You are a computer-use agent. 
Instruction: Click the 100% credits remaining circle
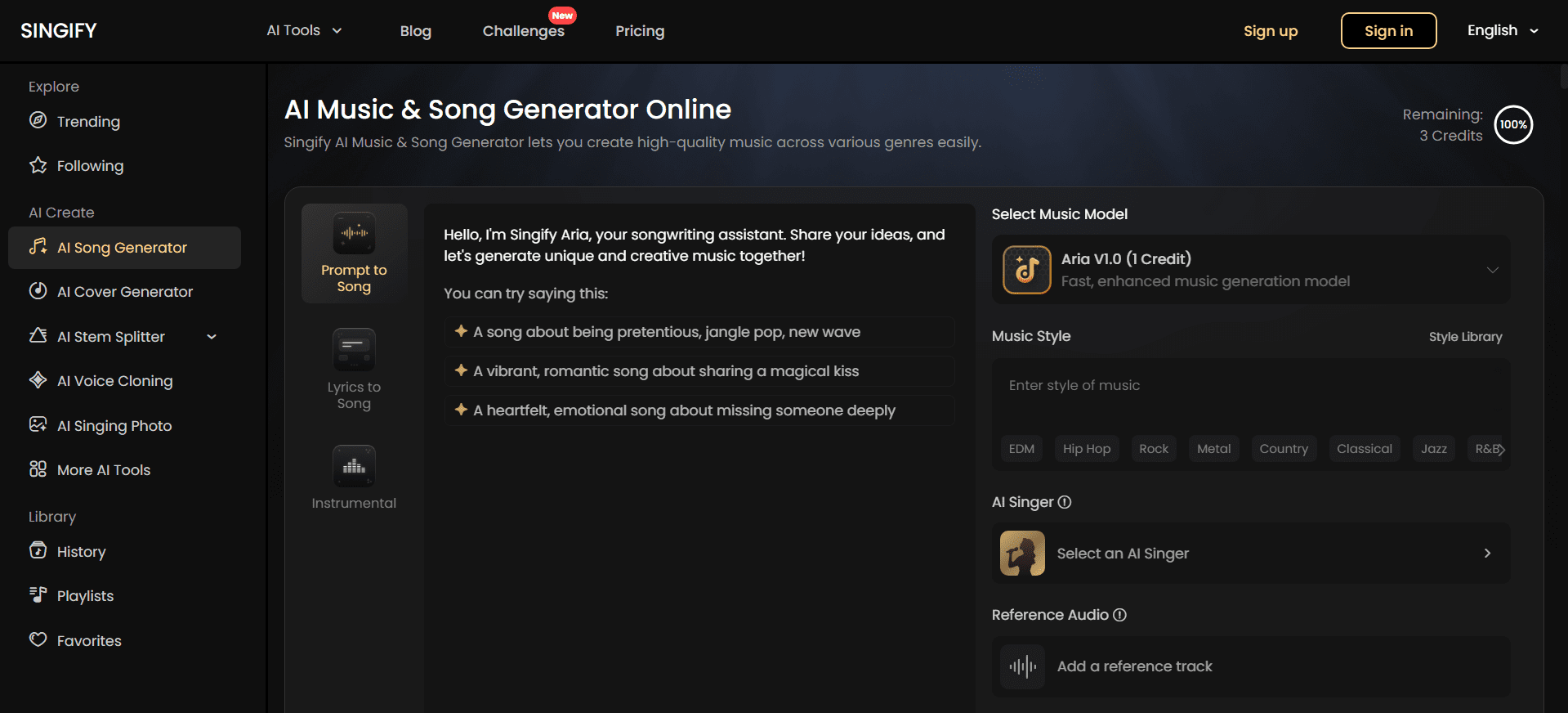coord(1513,124)
